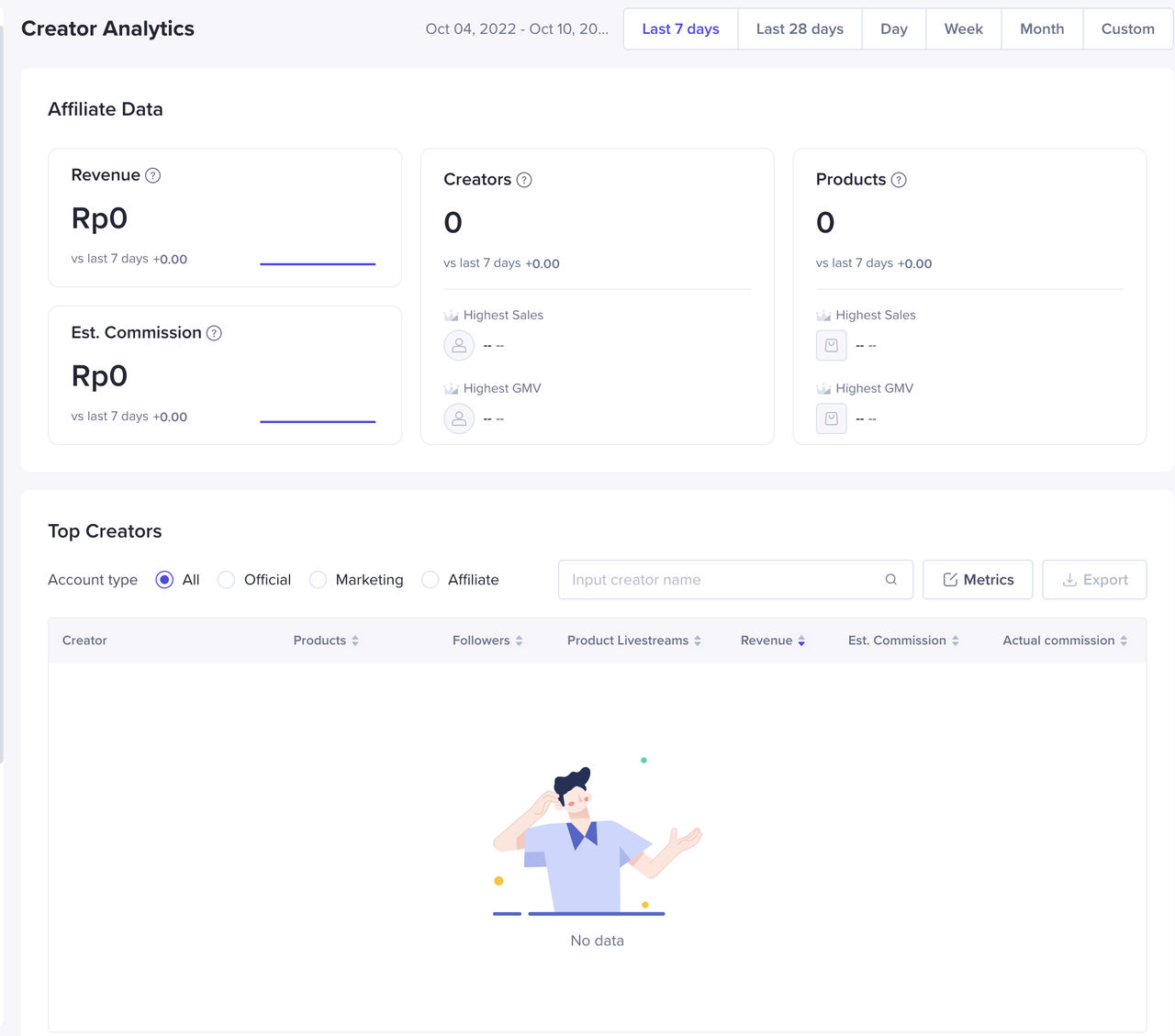Open the Custom date range tab
The image size is (1175, 1036).
click(1127, 29)
